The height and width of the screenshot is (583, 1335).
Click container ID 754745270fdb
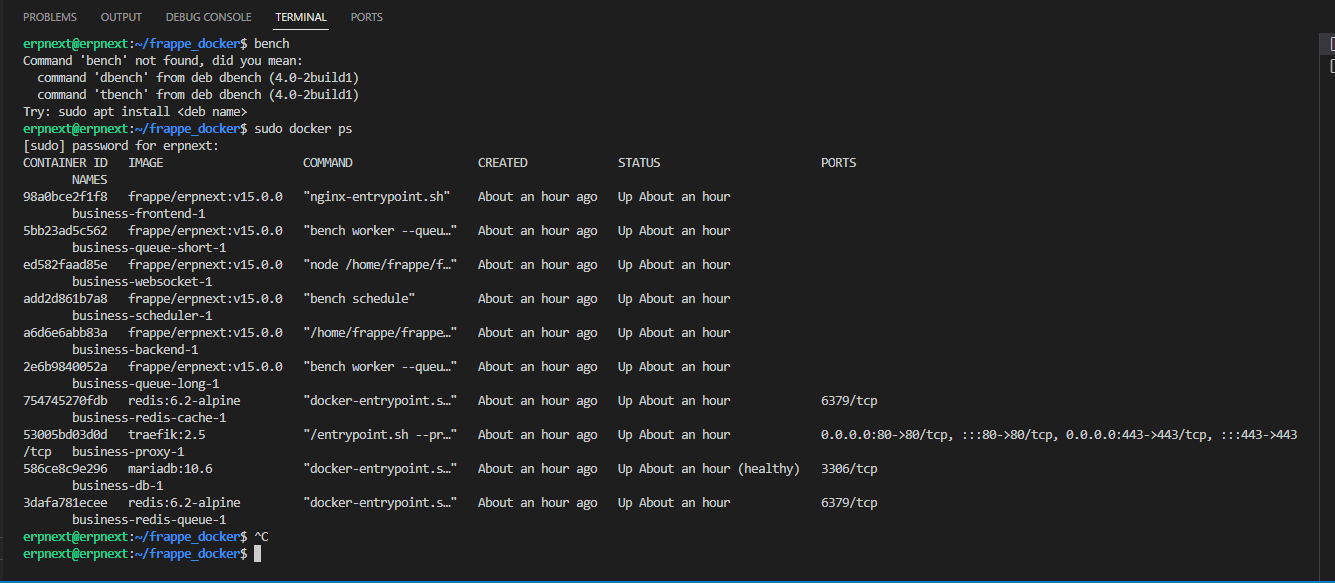(x=65, y=401)
